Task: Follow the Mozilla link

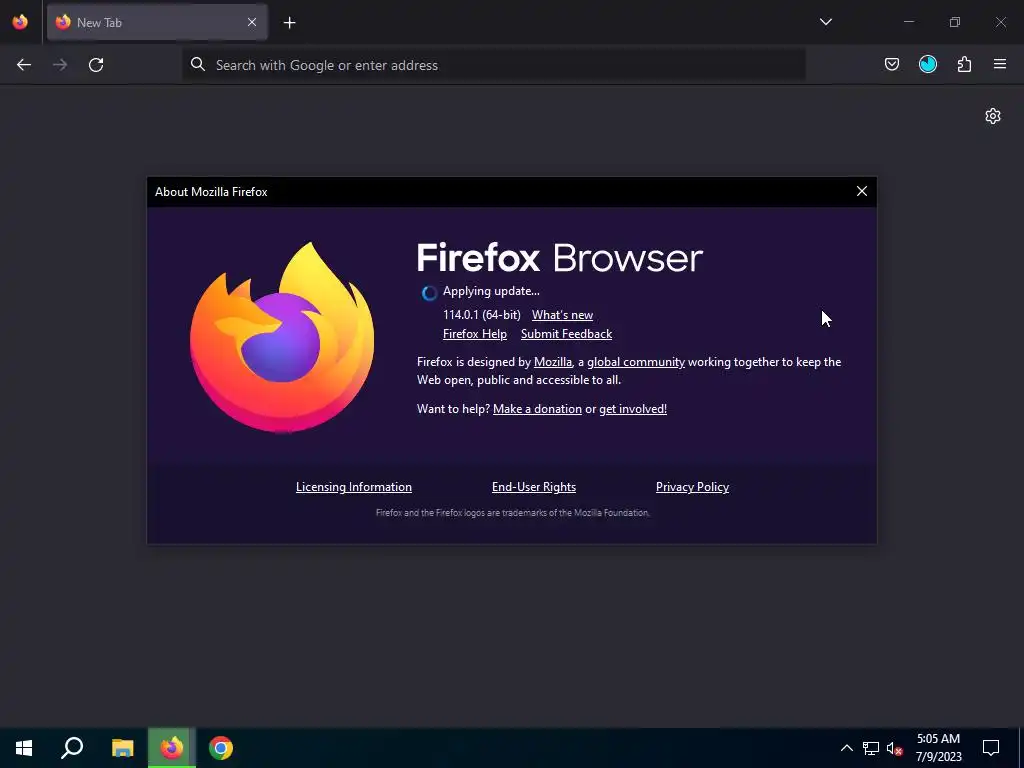Action: 552,362
